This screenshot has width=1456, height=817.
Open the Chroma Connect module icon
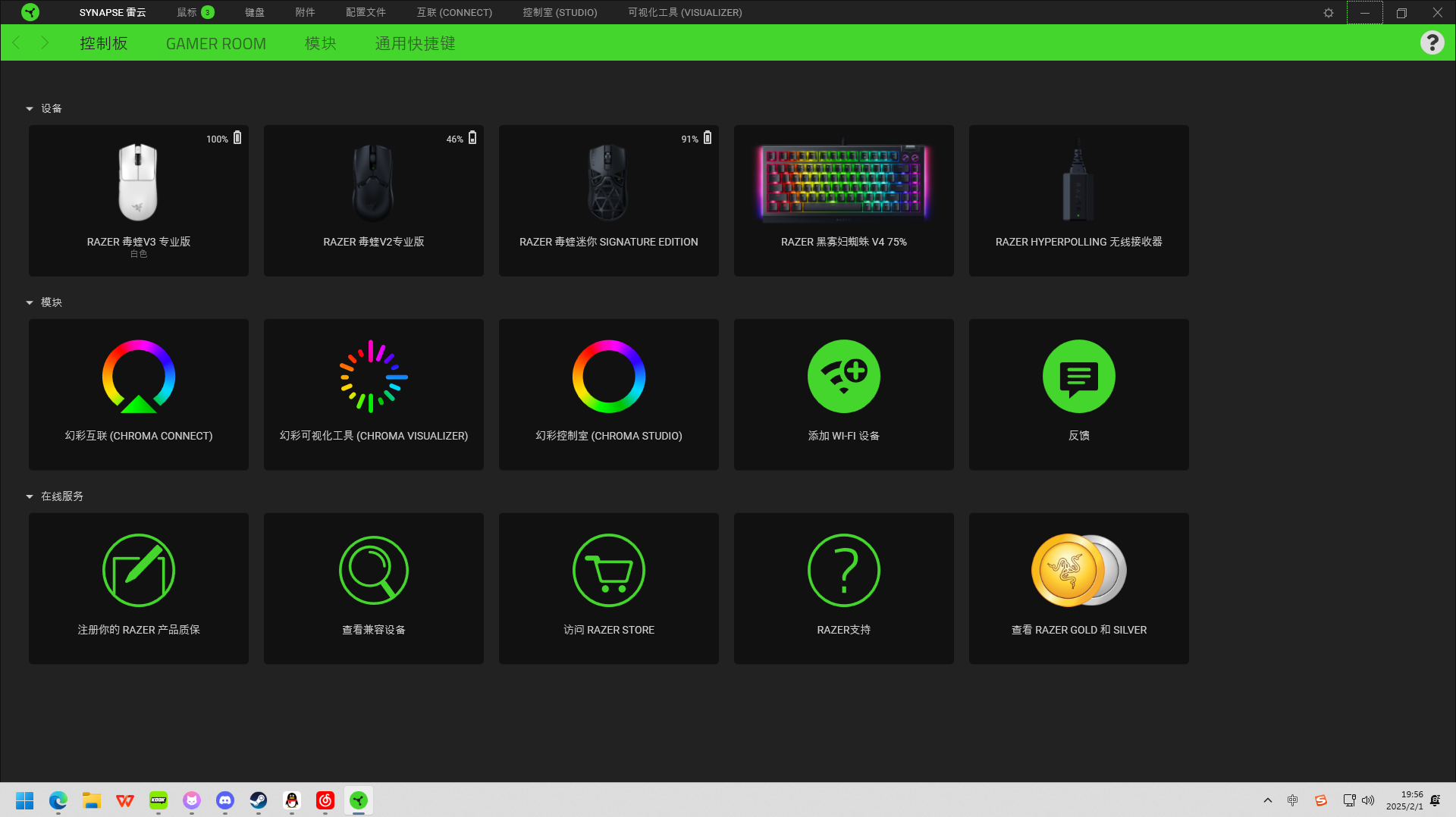[139, 377]
